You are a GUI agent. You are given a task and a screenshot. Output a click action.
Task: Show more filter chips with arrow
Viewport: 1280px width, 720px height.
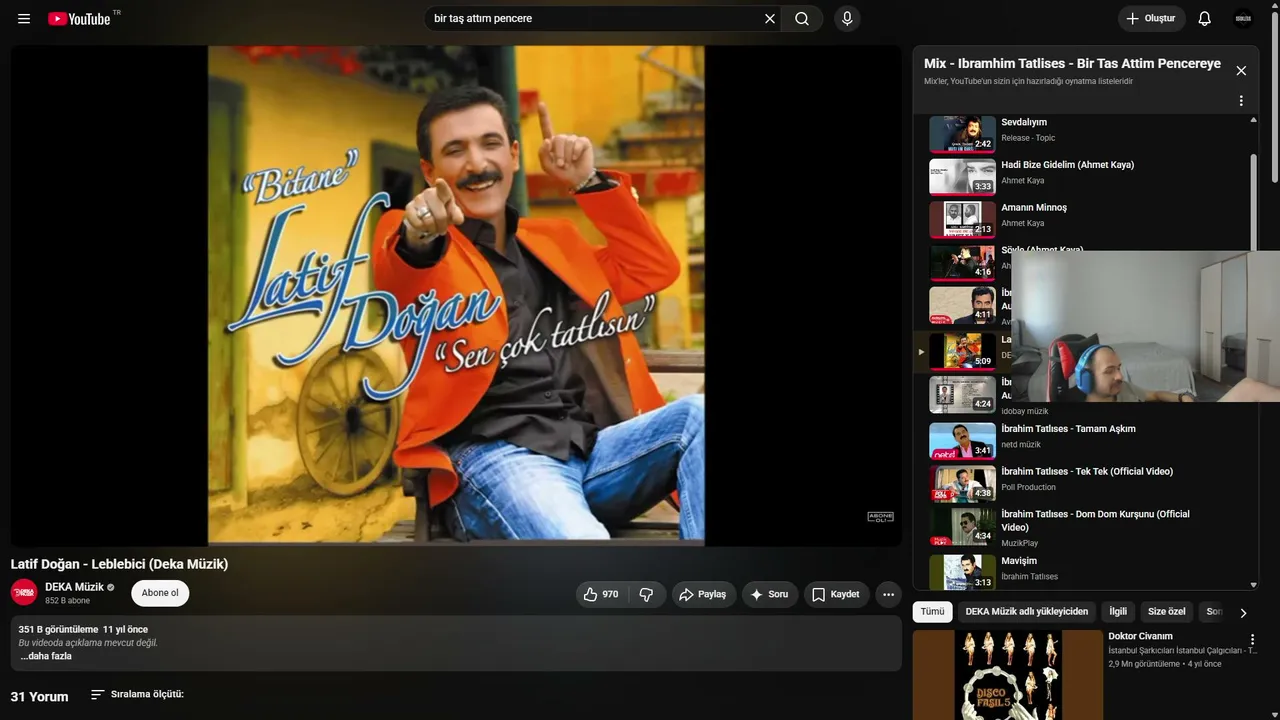tap(1243, 613)
